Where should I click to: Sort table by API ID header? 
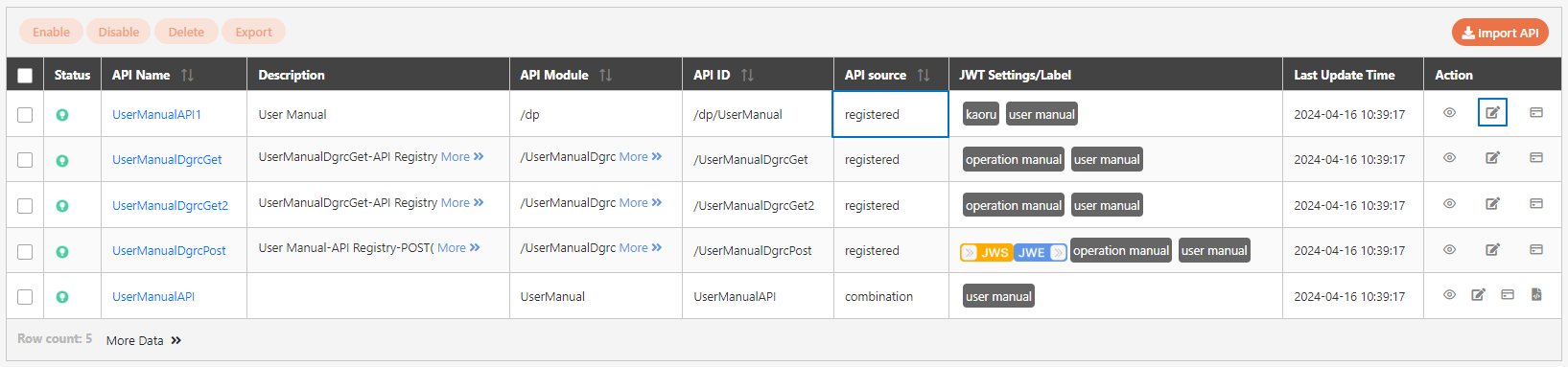click(747, 75)
